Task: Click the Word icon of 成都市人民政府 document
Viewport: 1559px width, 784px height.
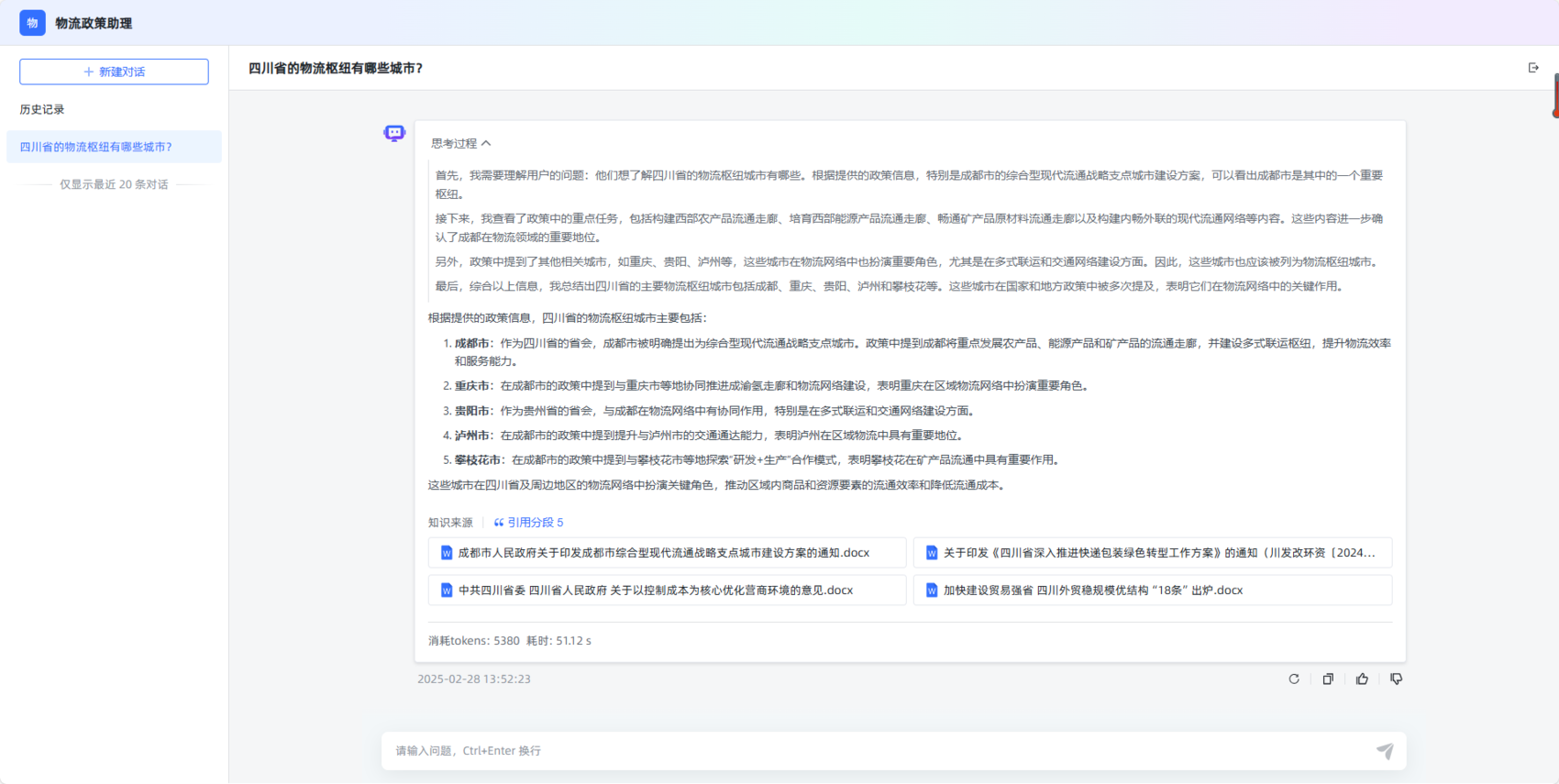Action: [x=447, y=553]
